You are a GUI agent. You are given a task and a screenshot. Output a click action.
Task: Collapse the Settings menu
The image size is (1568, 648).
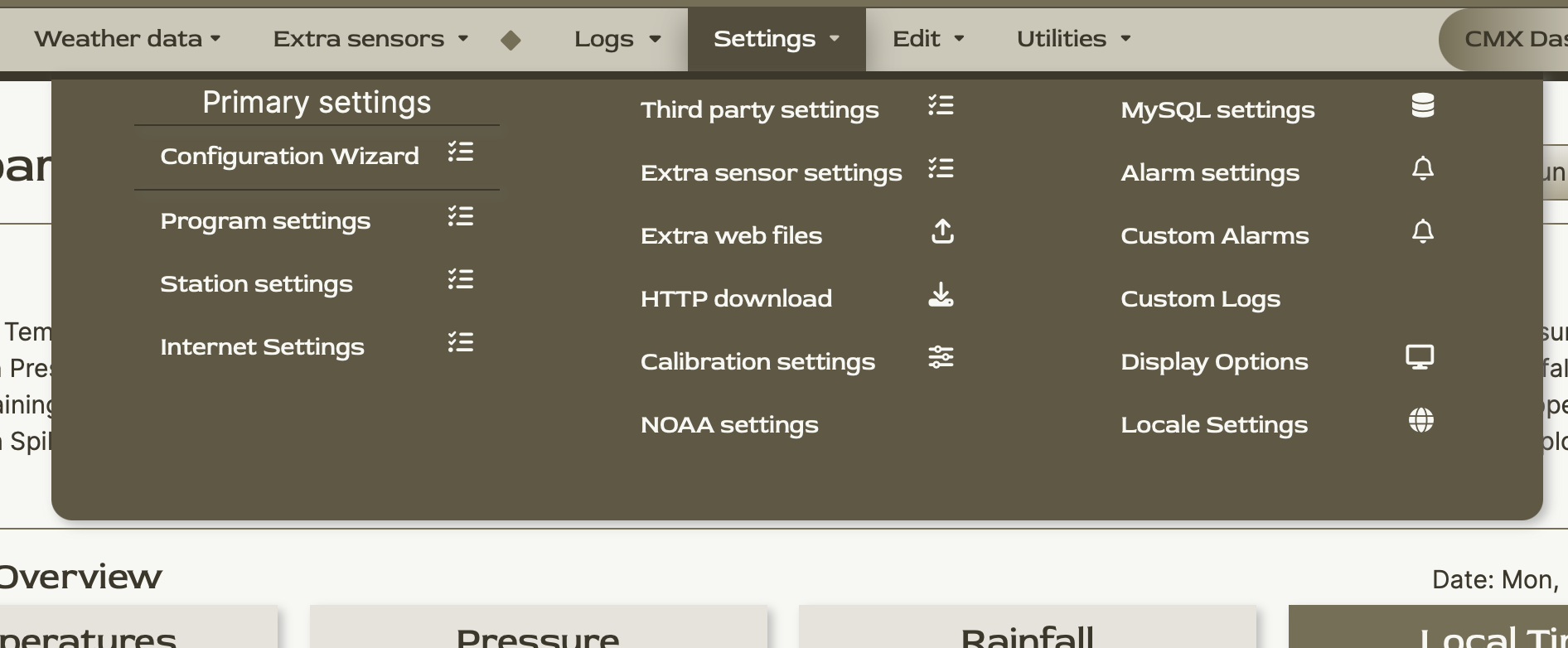[776, 39]
